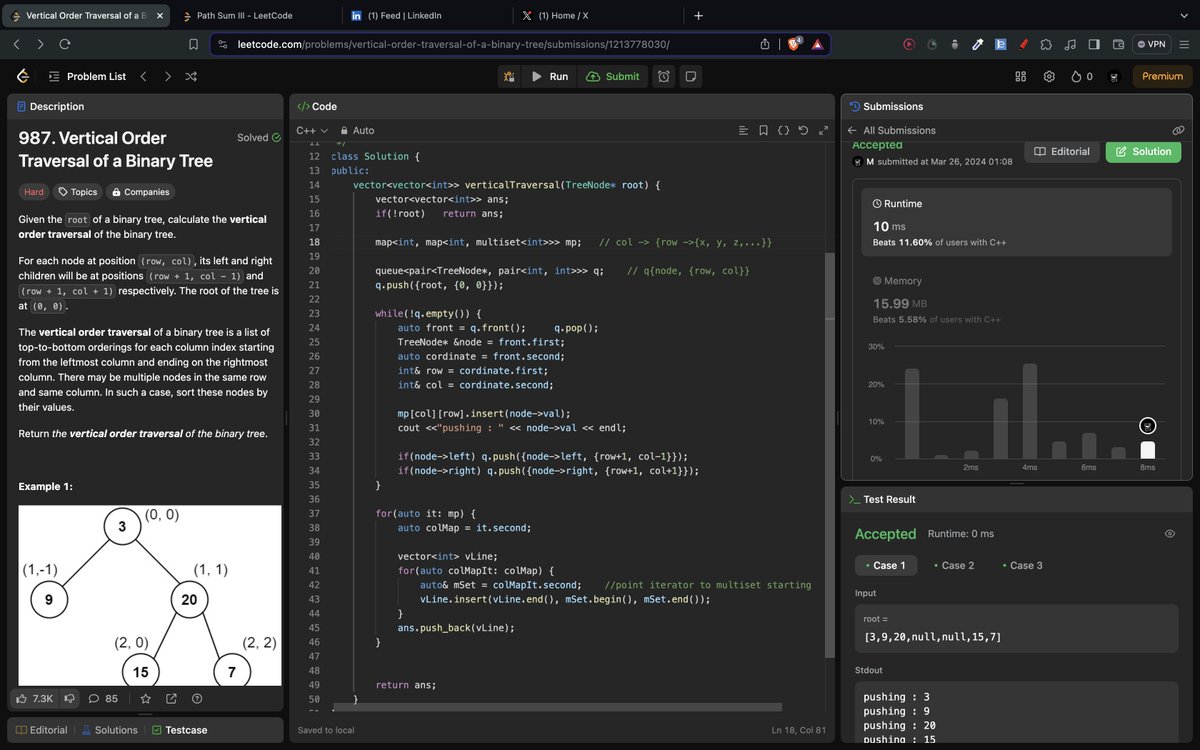
Task: Toggle the Auto lock setting in editor
Action: tap(357, 130)
